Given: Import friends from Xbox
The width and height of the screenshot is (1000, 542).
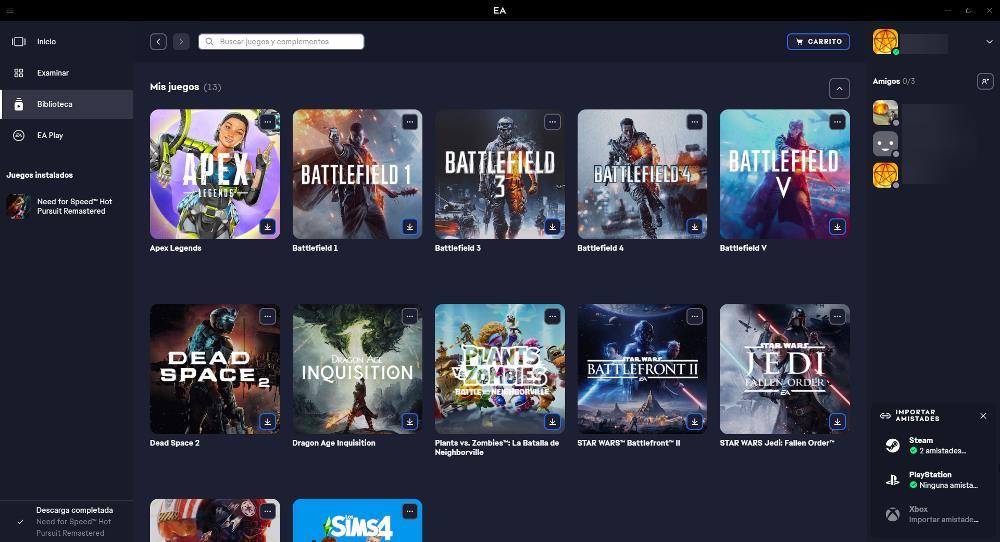Looking at the screenshot, I should tap(934, 514).
